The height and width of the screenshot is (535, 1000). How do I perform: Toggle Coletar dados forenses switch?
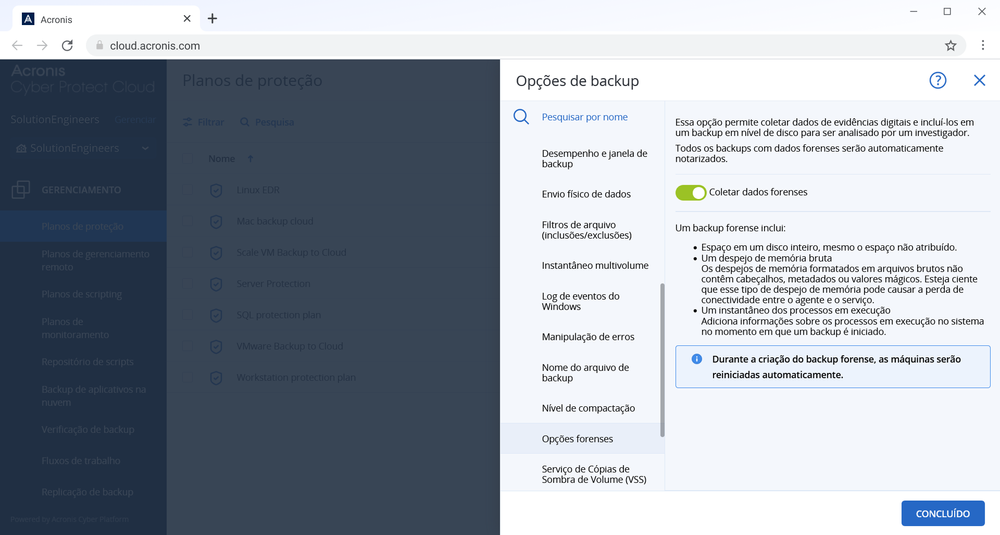click(691, 193)
